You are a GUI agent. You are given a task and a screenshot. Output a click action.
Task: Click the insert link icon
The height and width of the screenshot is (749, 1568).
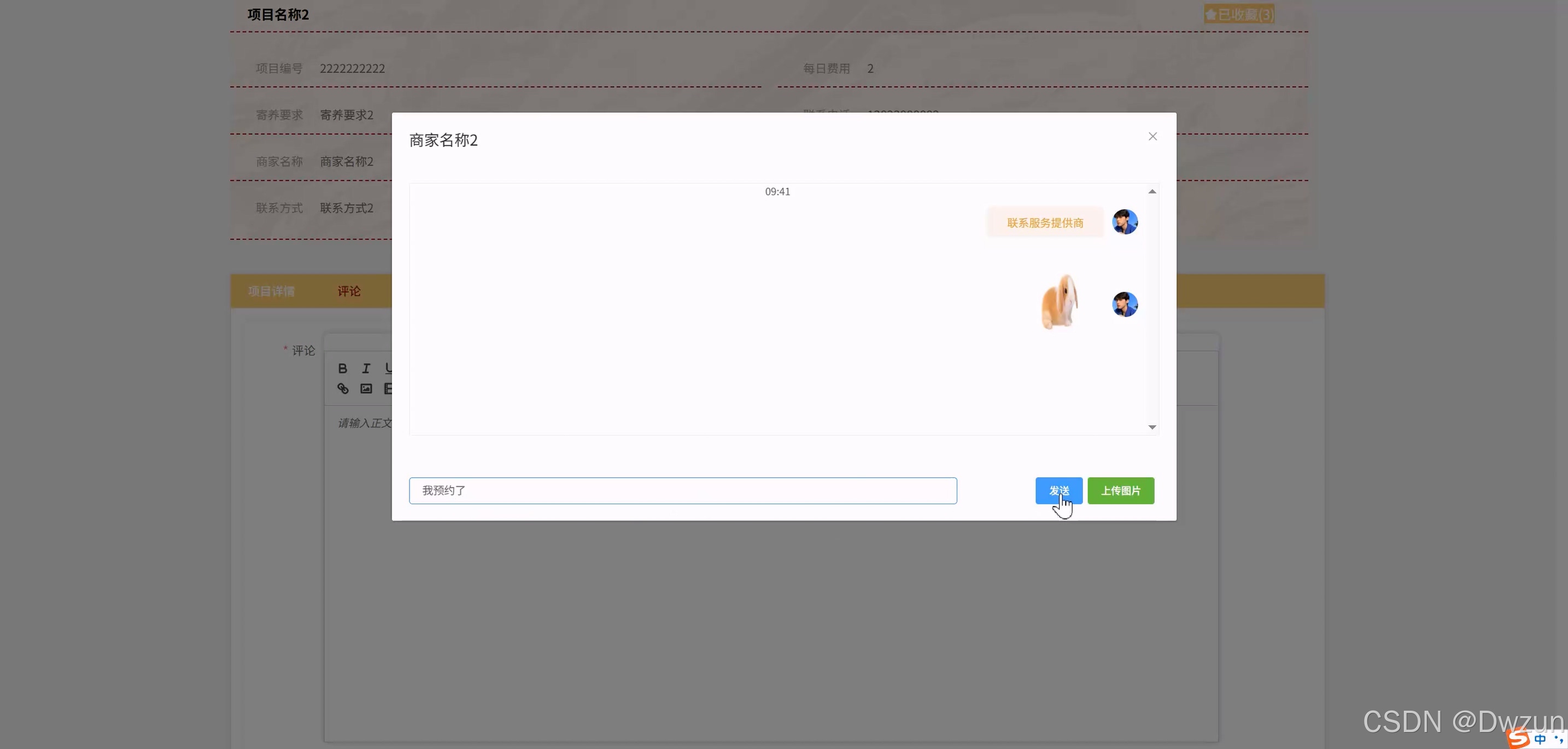pyautogui.click(x=343, y=388)
